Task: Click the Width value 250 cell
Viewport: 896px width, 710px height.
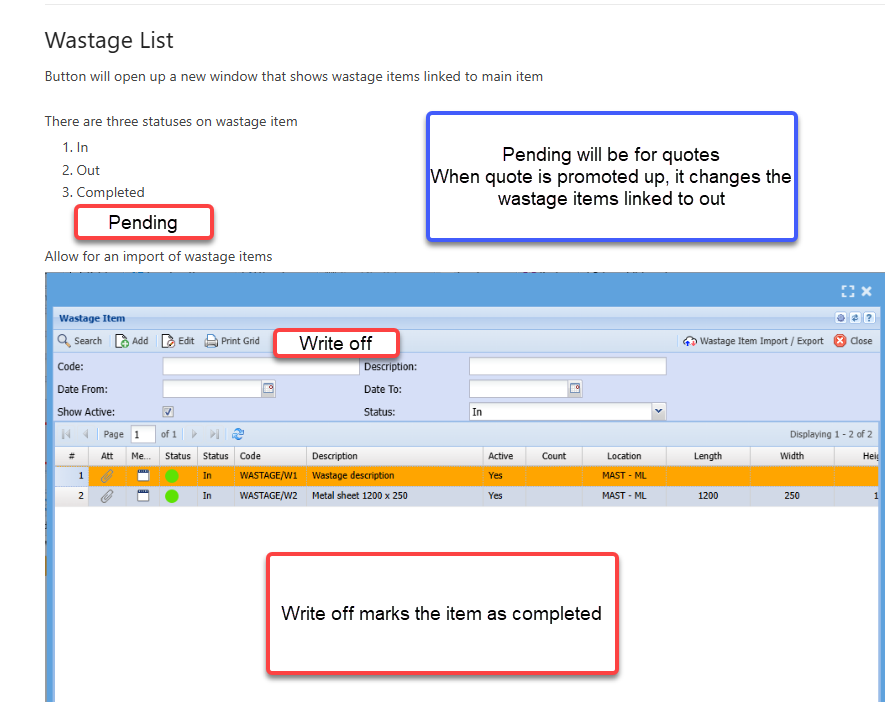Action: (792, 496)
